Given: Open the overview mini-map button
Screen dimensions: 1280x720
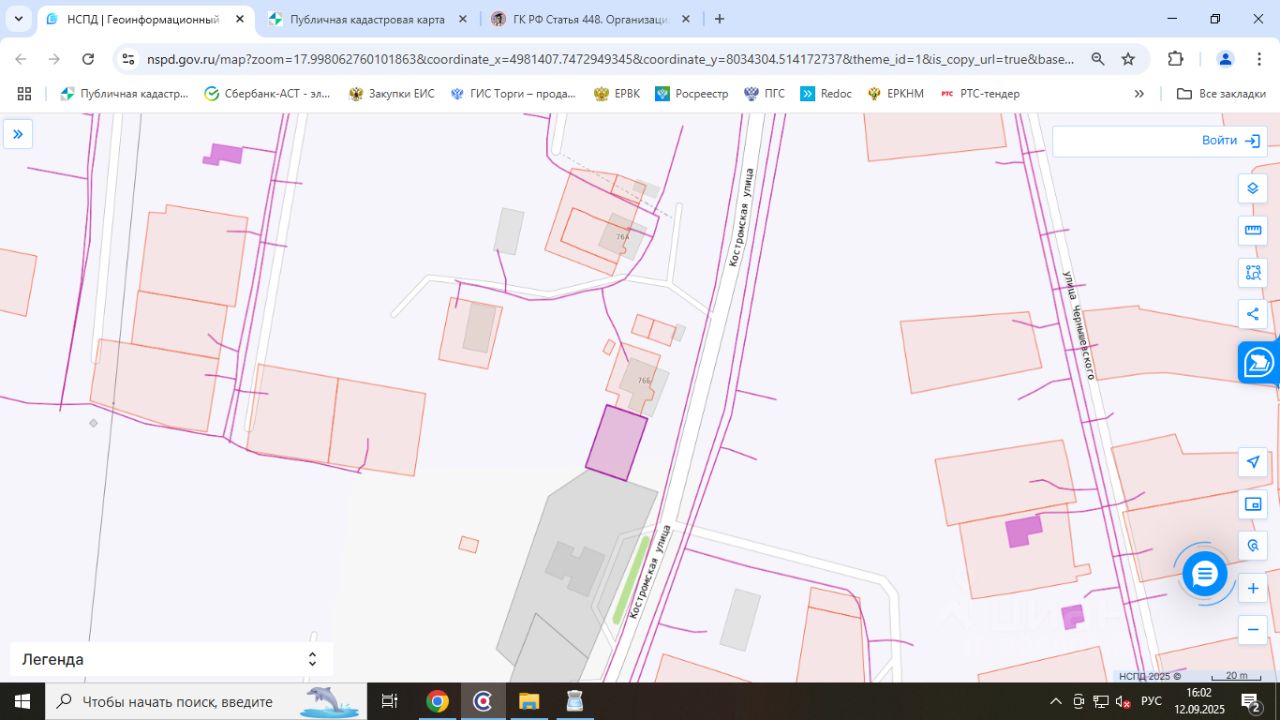Looking at the screenshot, I should (x=1253, y=504).
